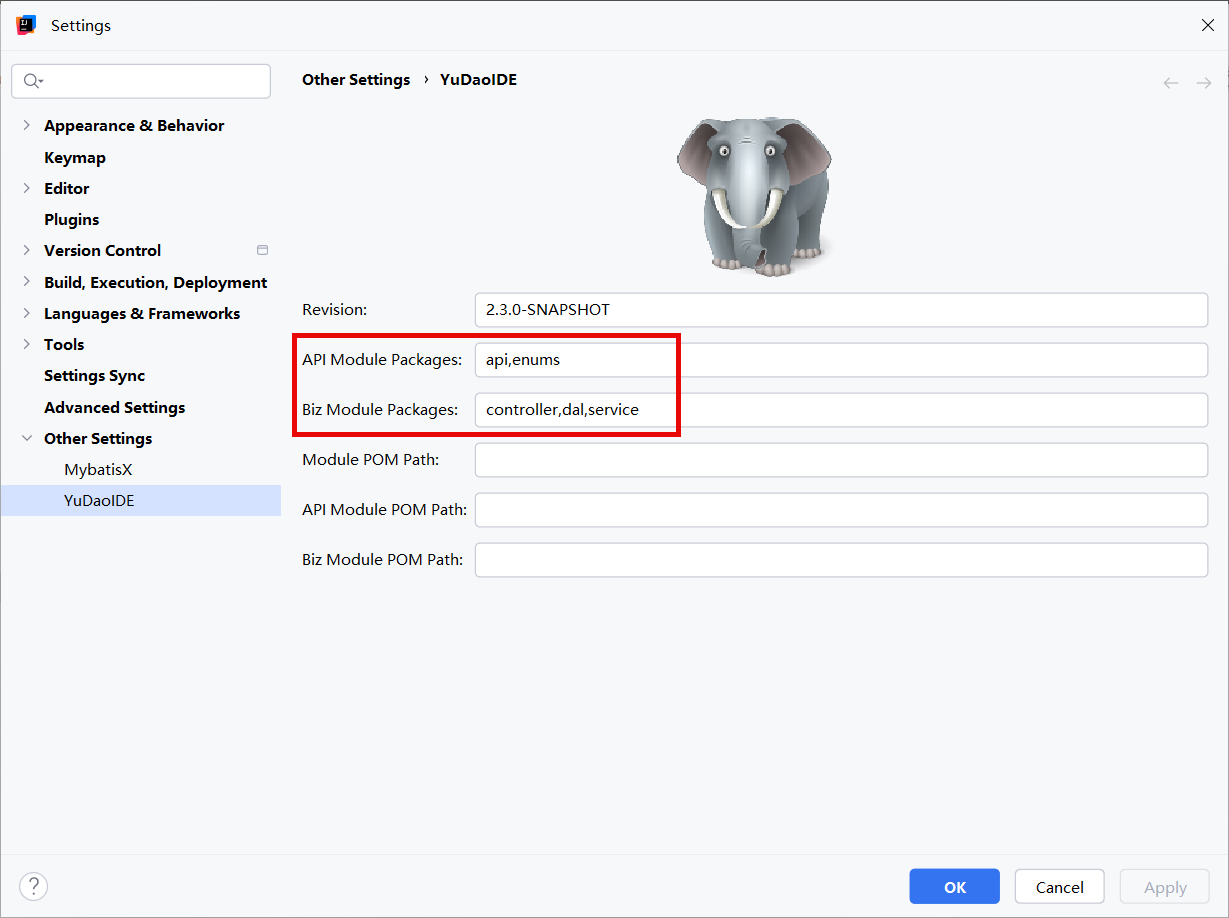
Task: Expand Version Control section
Action: tap(27, 250)
